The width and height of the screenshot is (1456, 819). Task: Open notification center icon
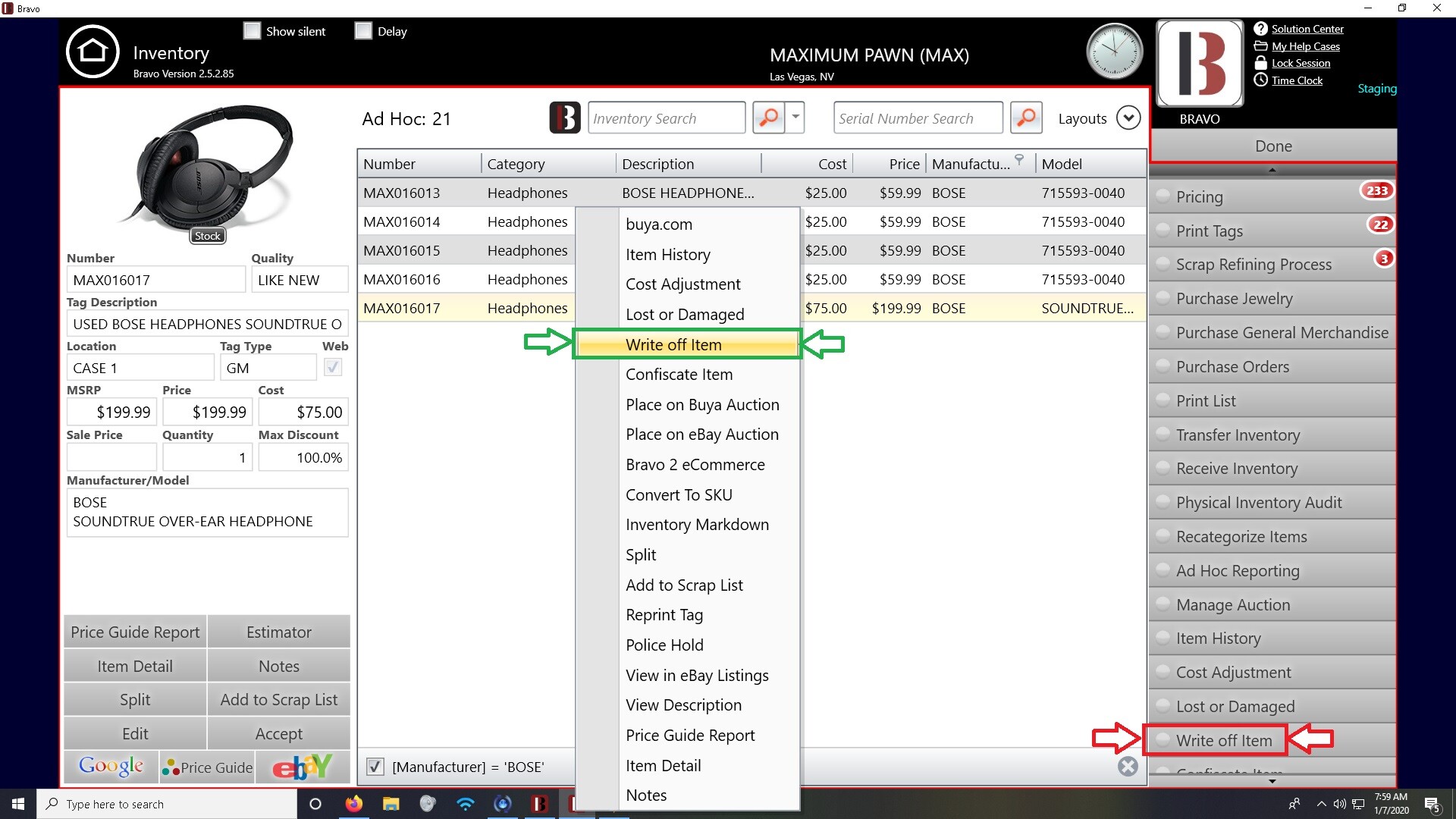(x=1432, y=804)
